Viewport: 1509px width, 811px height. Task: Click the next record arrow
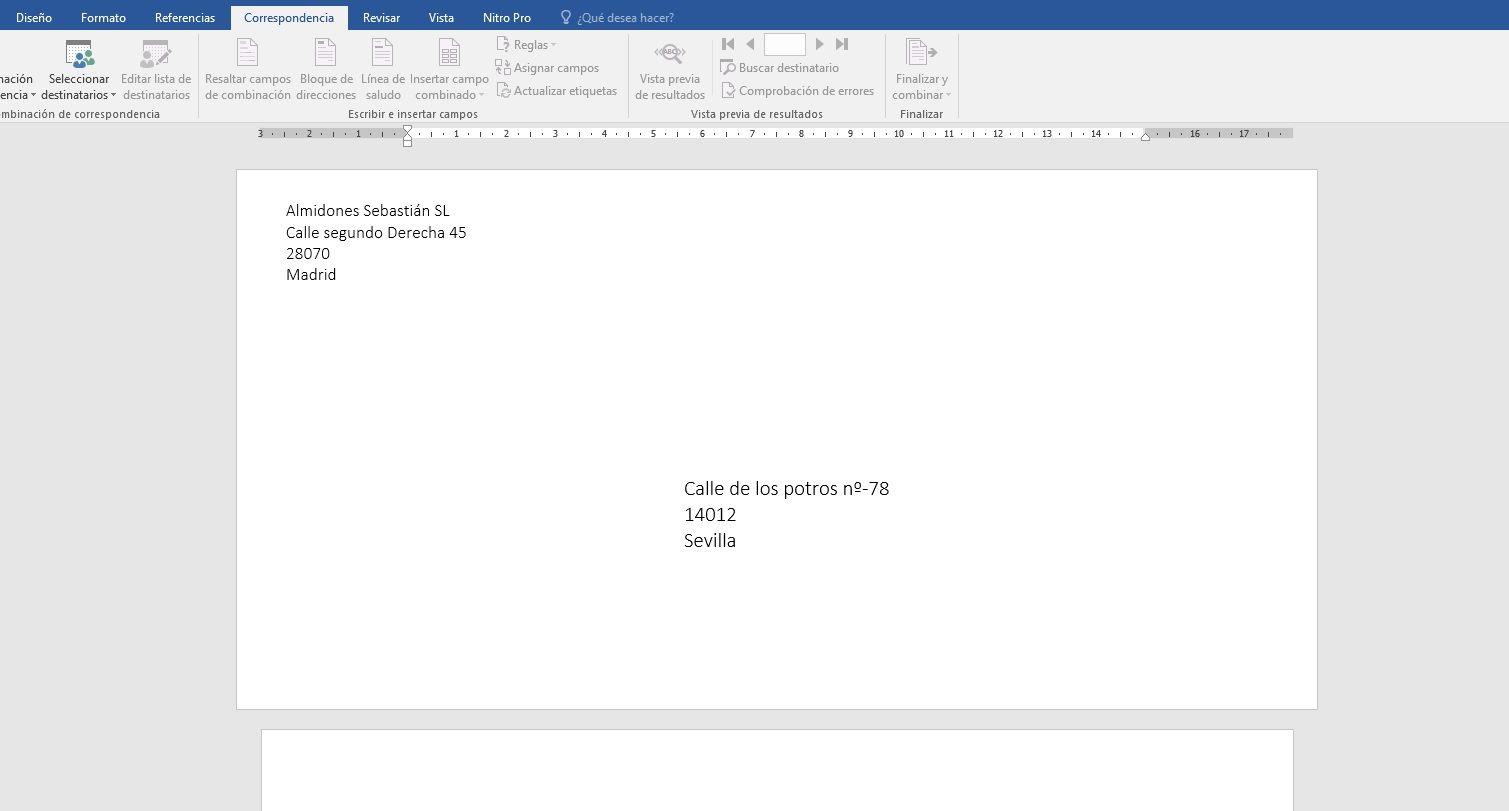pos(820,44)
